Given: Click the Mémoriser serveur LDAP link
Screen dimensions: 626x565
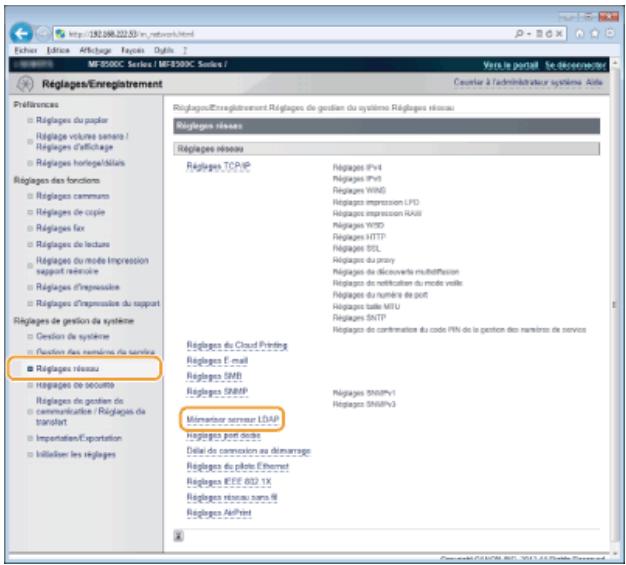Looking at the screenshot, I should [233, 420].
